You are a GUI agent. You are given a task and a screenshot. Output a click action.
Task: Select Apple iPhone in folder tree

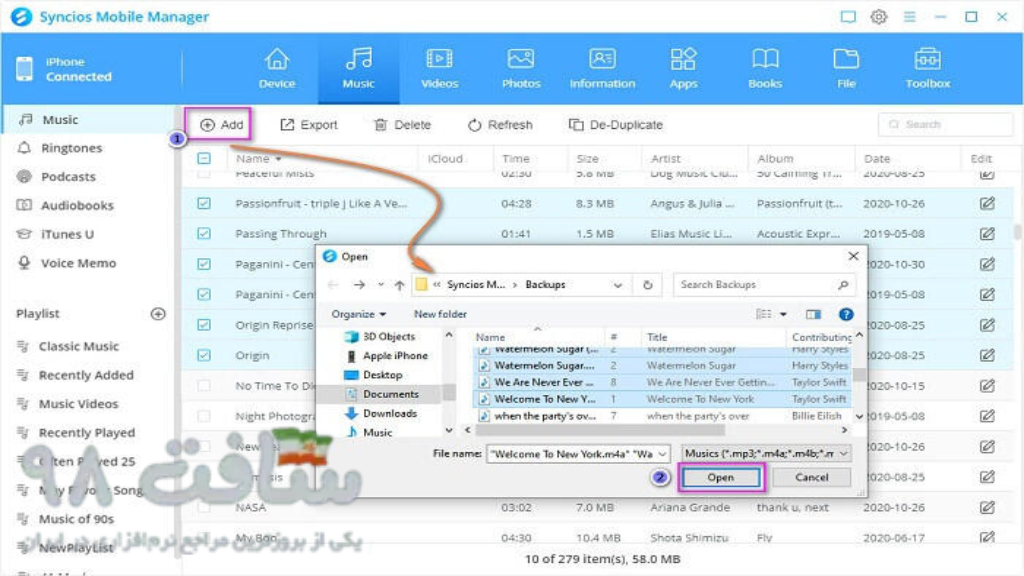(387, 355)
